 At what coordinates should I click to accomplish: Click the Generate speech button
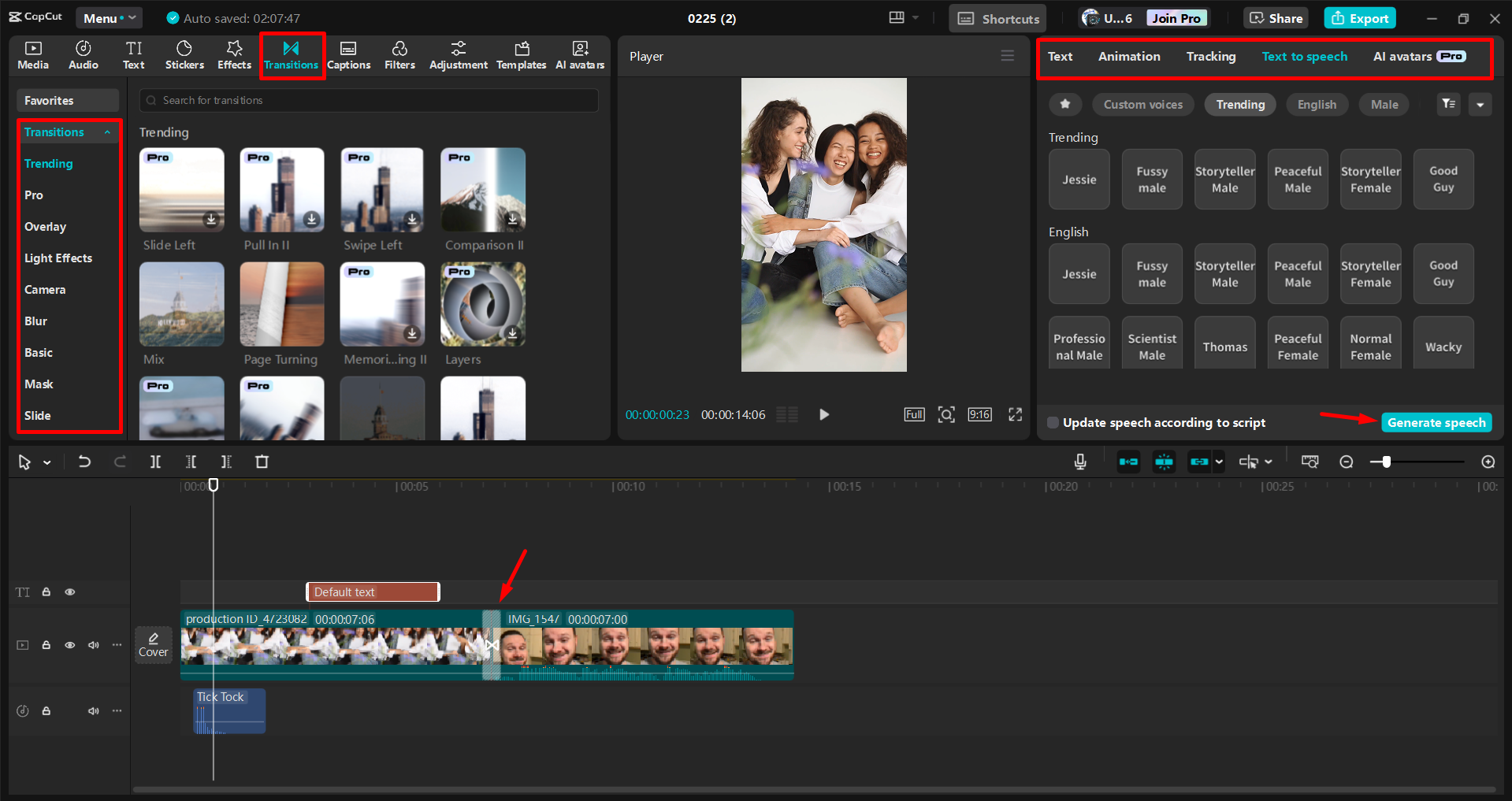point(1436,422)
